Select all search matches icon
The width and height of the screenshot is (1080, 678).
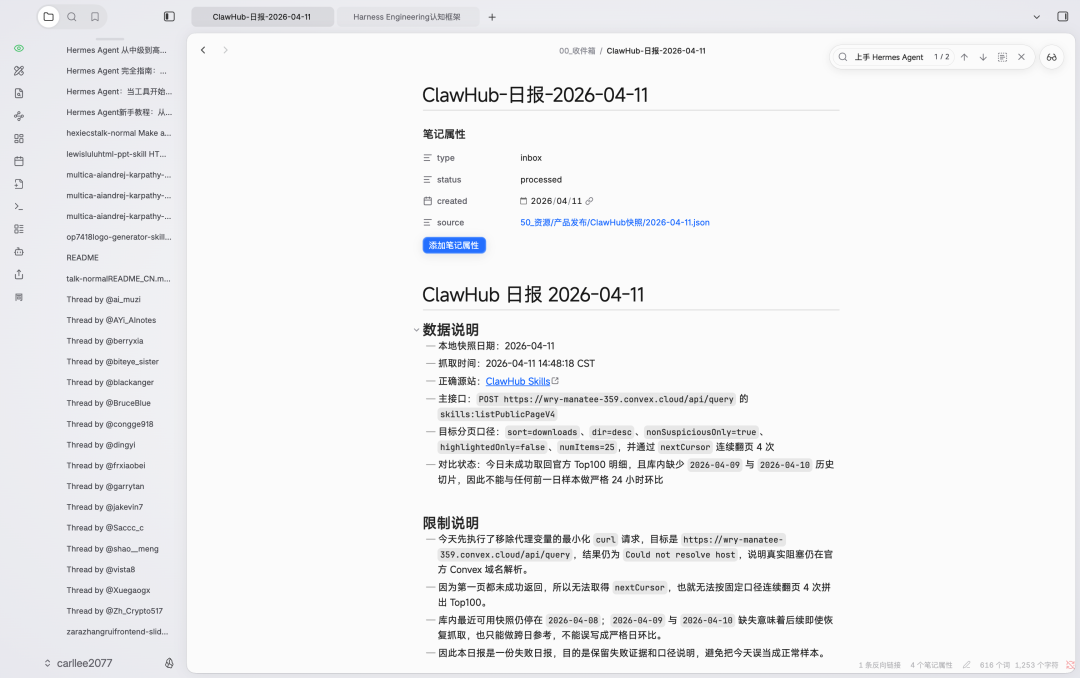point(1002,57)
